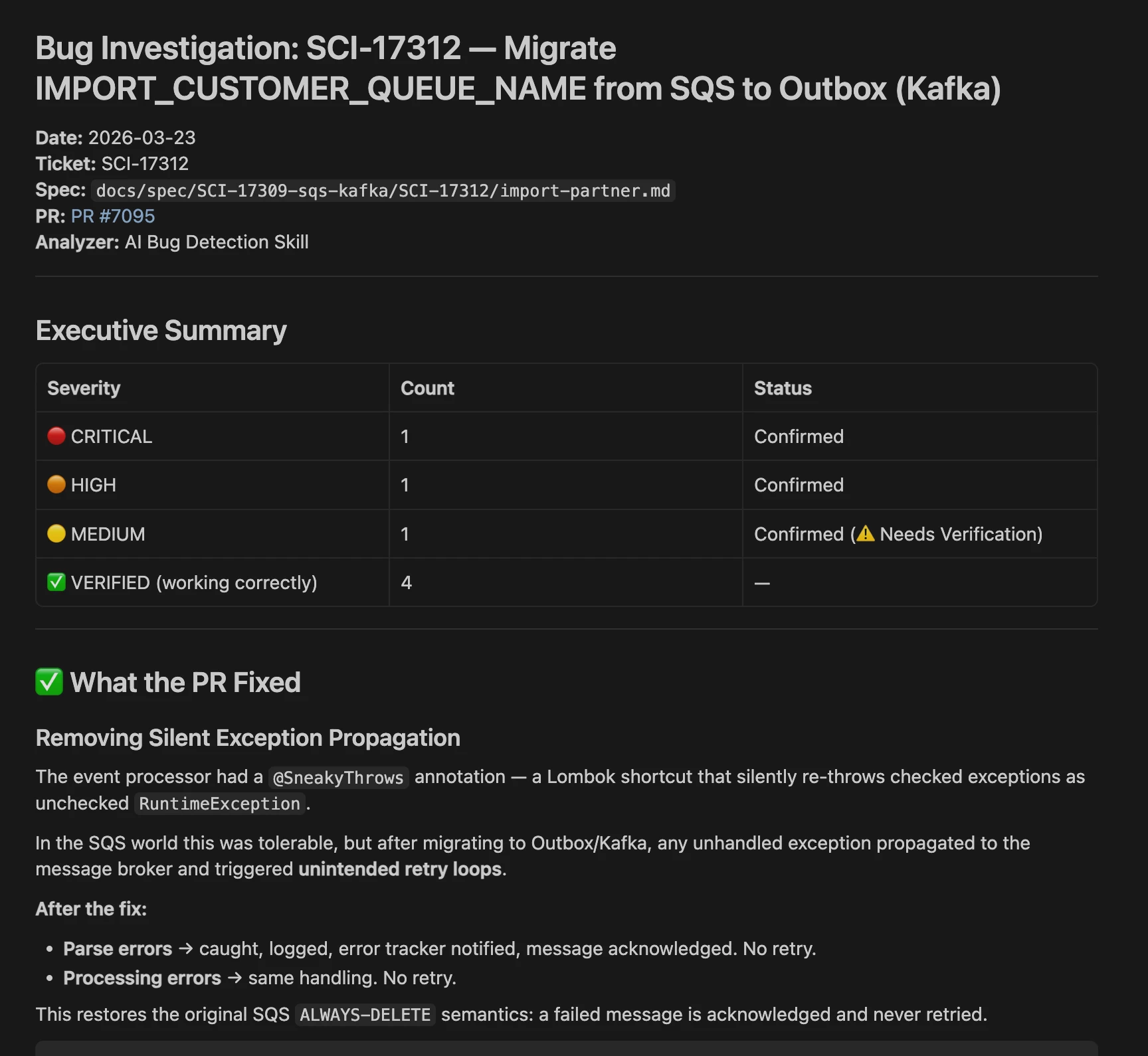
Task: Click the Count column header
Action: pos(427,388)
